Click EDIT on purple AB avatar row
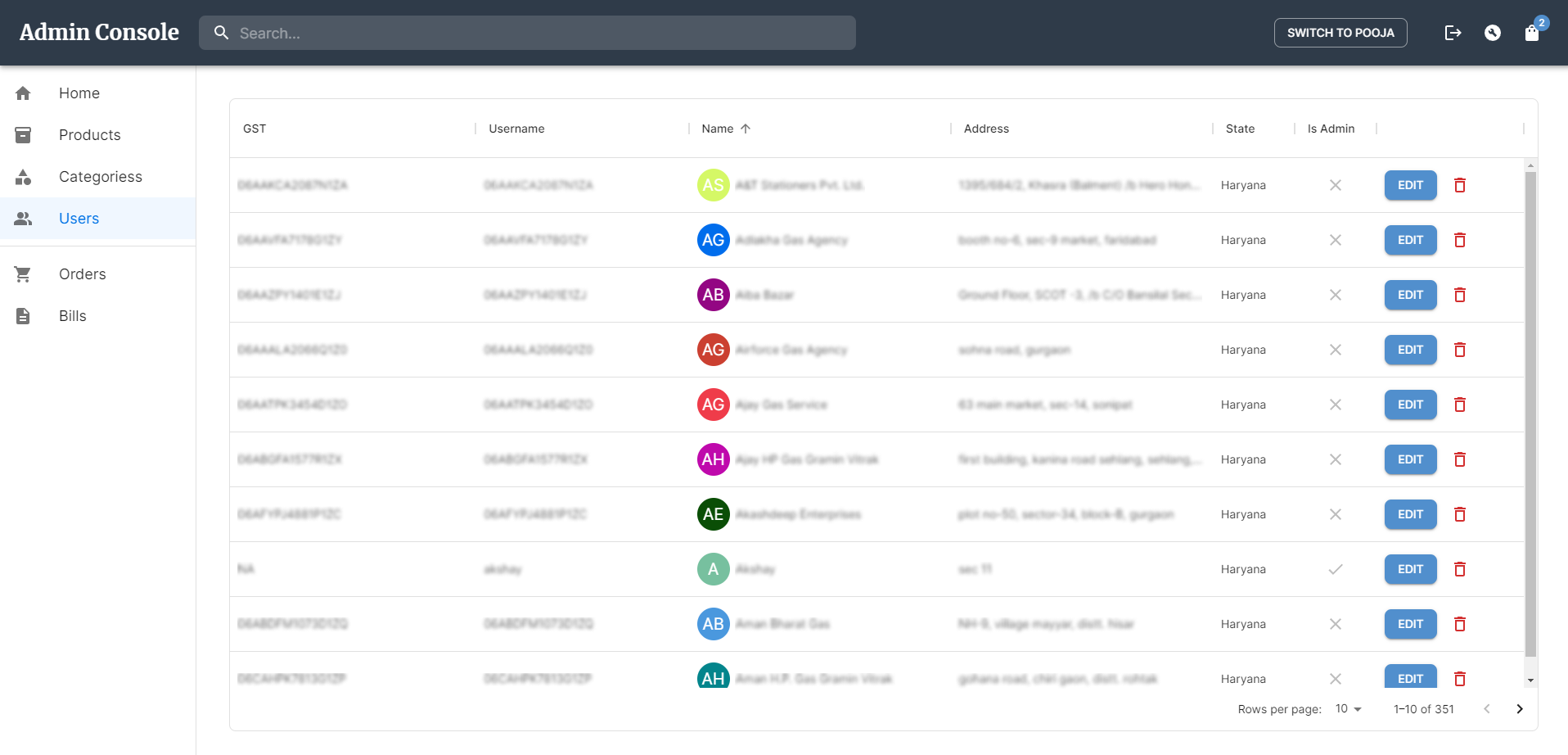Image resolution: width=1568 pixels, height=755 pixels. [x=1410, y=295]
